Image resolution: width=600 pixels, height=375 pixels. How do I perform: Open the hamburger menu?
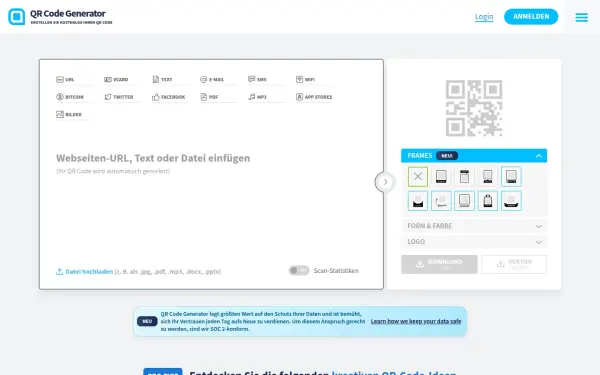coord(581,17)
